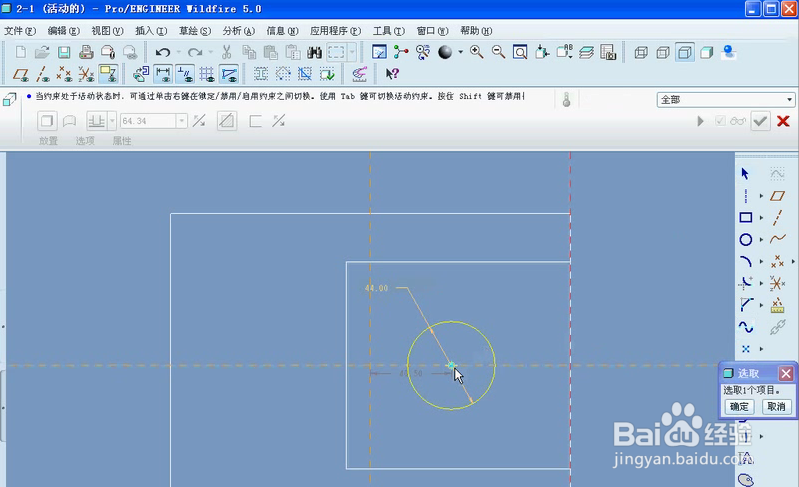The width and height of the screenshot is (799, 487).
Task: Click the 64.34 depth input field
Action: tap(148, 121)
